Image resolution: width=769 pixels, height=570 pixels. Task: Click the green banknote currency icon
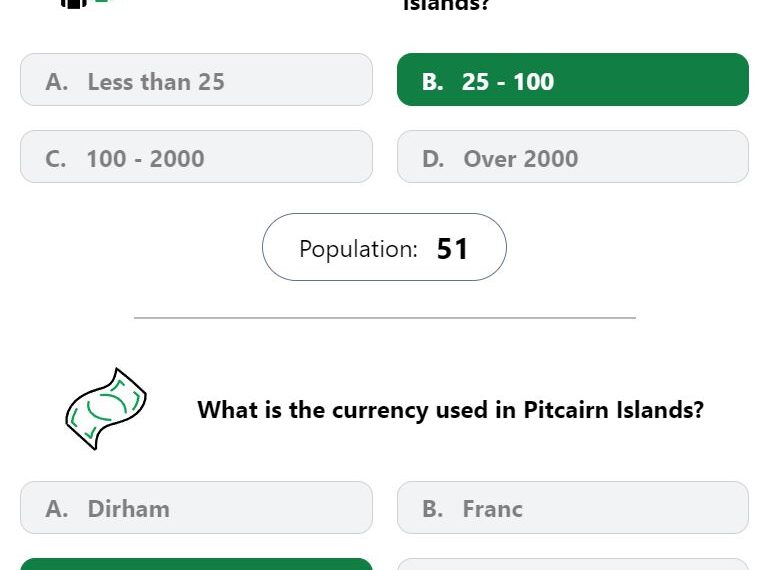pos(105,408)
